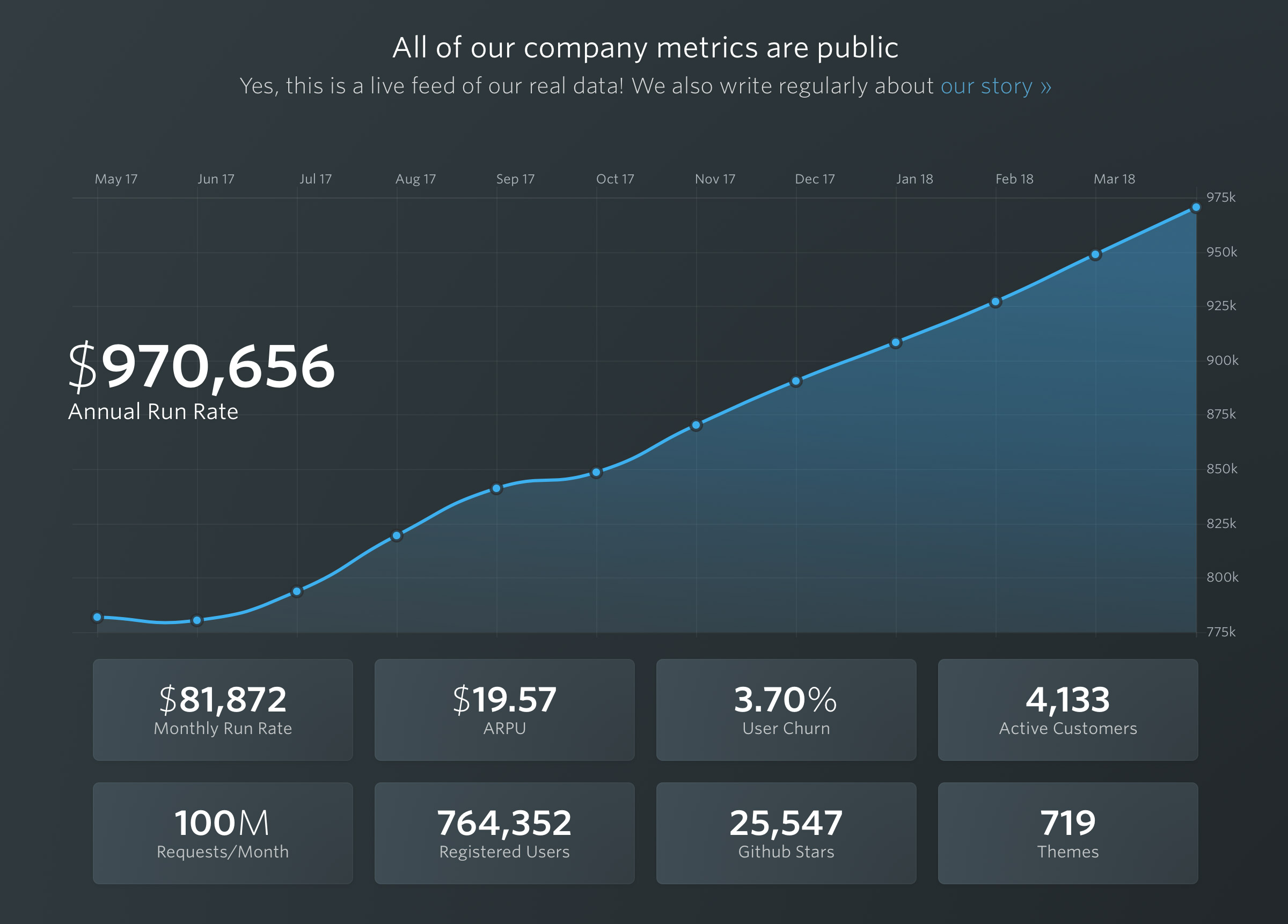Click the Registered Users card
The height and width of the screenshot is (924, 1288).
pos(504,834)
